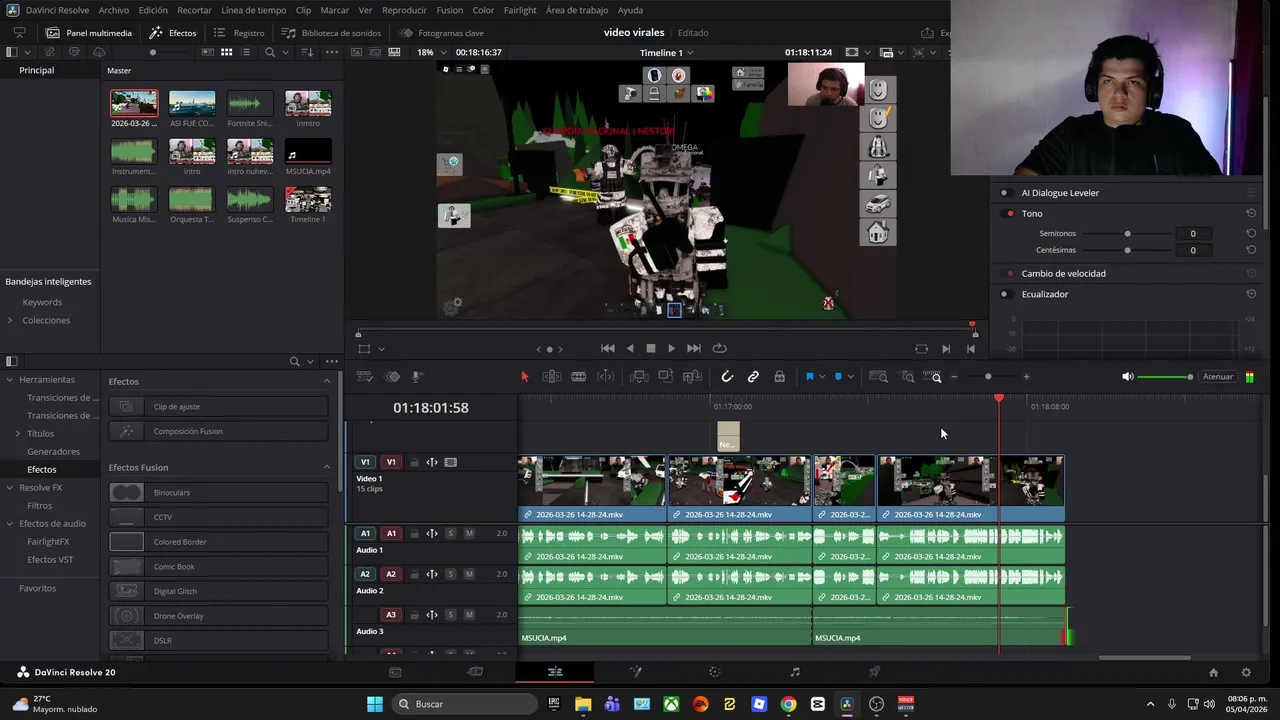
Task: Select the red arrow selection mode tool
Action: coord(524,377)
